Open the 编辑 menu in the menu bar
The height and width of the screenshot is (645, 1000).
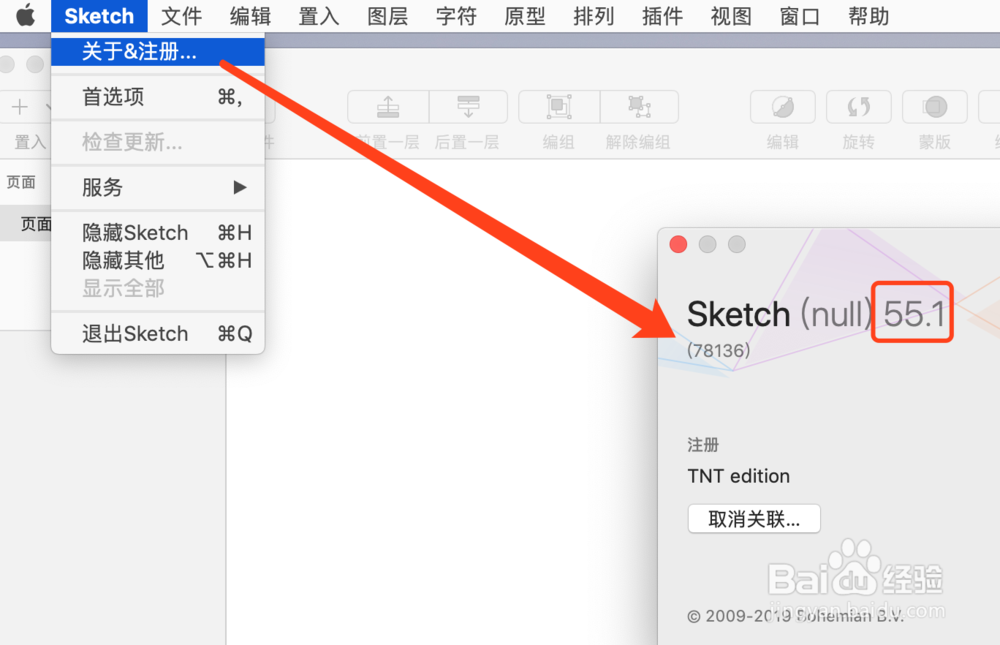tap(250, 16)
